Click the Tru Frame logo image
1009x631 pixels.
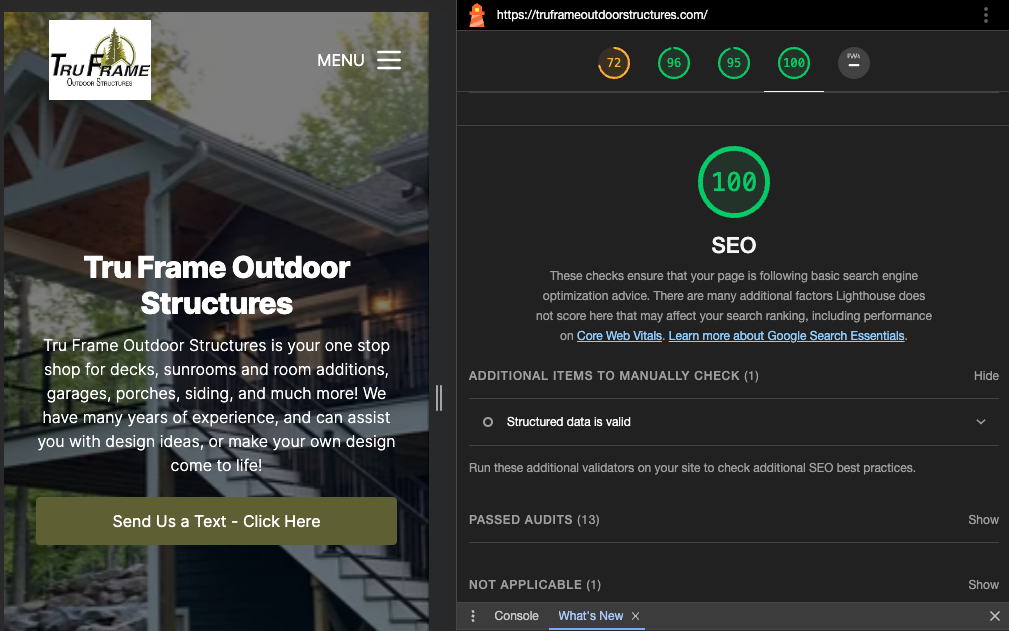point(99,60)
